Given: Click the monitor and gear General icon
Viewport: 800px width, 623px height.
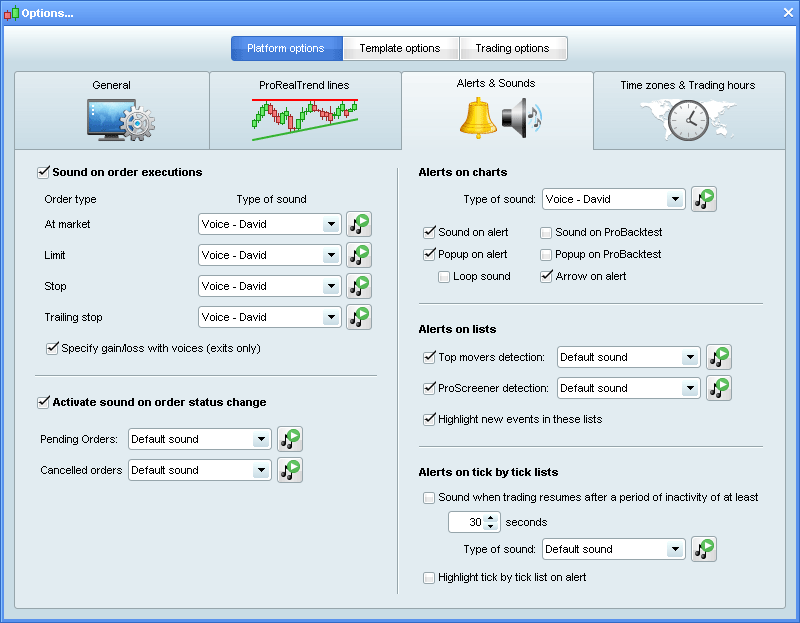Looking at the screenshot, I should tap(121, 120).
